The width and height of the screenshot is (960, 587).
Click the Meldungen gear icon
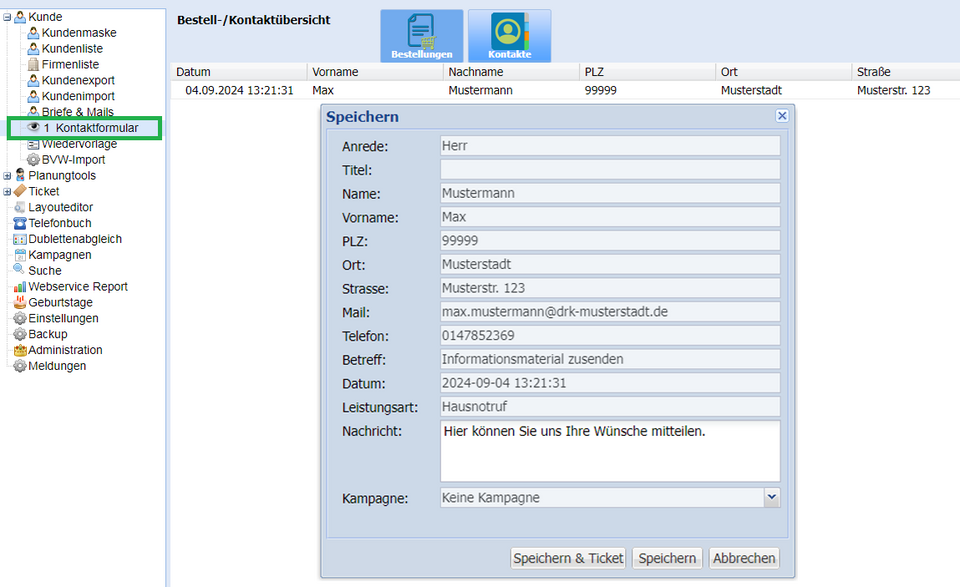point(20,366)
